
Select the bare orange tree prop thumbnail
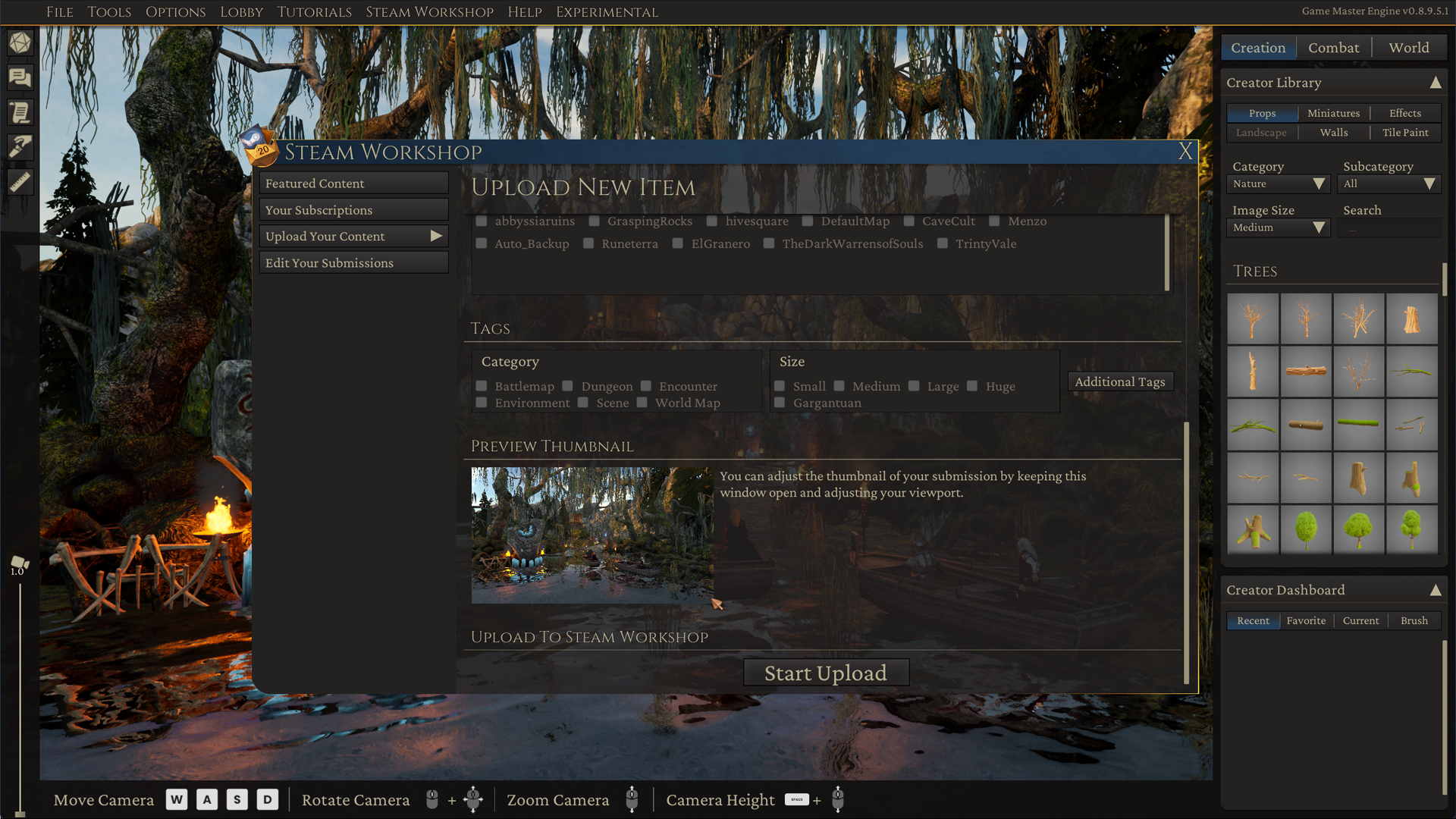(x=1253, y=319)
